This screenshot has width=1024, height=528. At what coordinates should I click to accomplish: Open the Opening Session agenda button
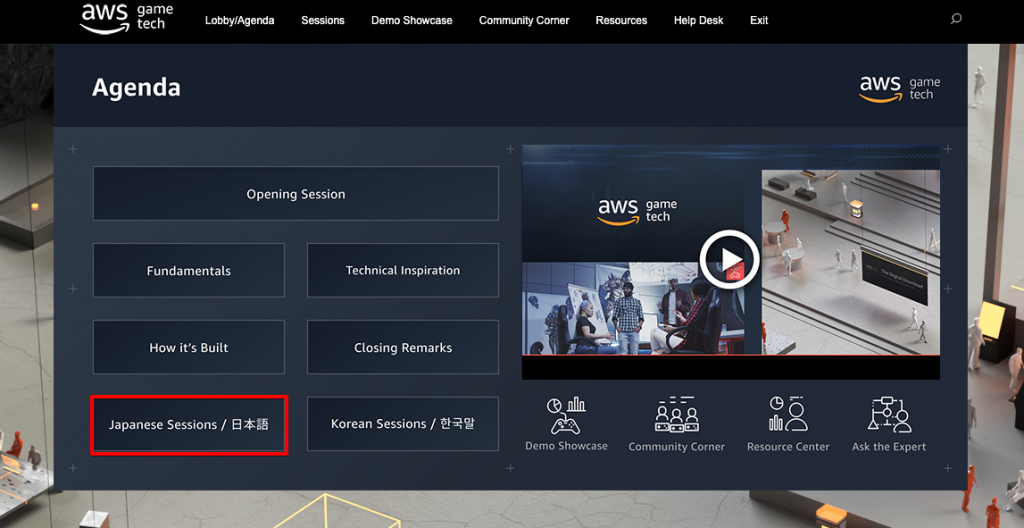coord(296,193)
